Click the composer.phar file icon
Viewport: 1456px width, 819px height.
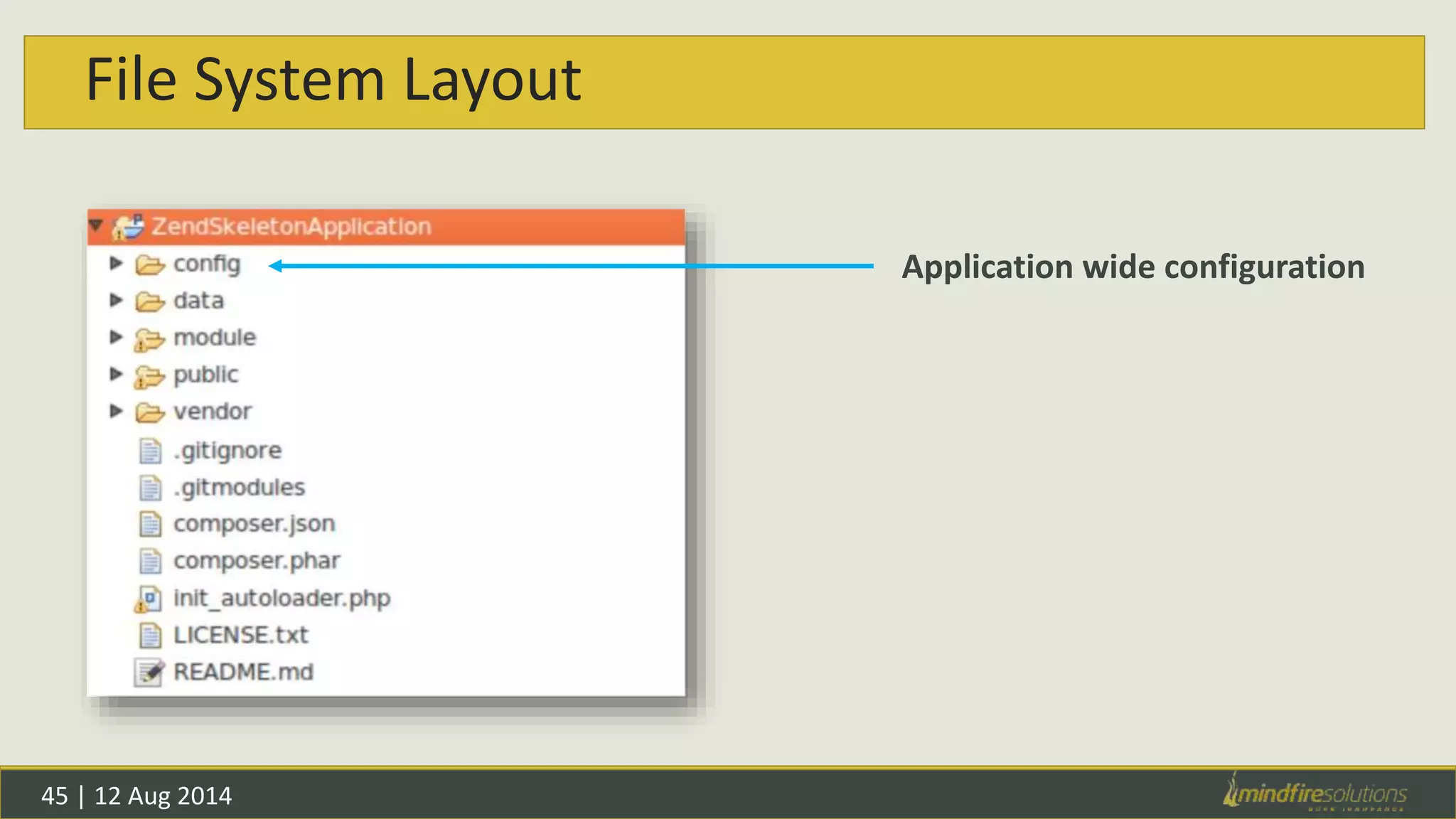(x=150, y=561)
